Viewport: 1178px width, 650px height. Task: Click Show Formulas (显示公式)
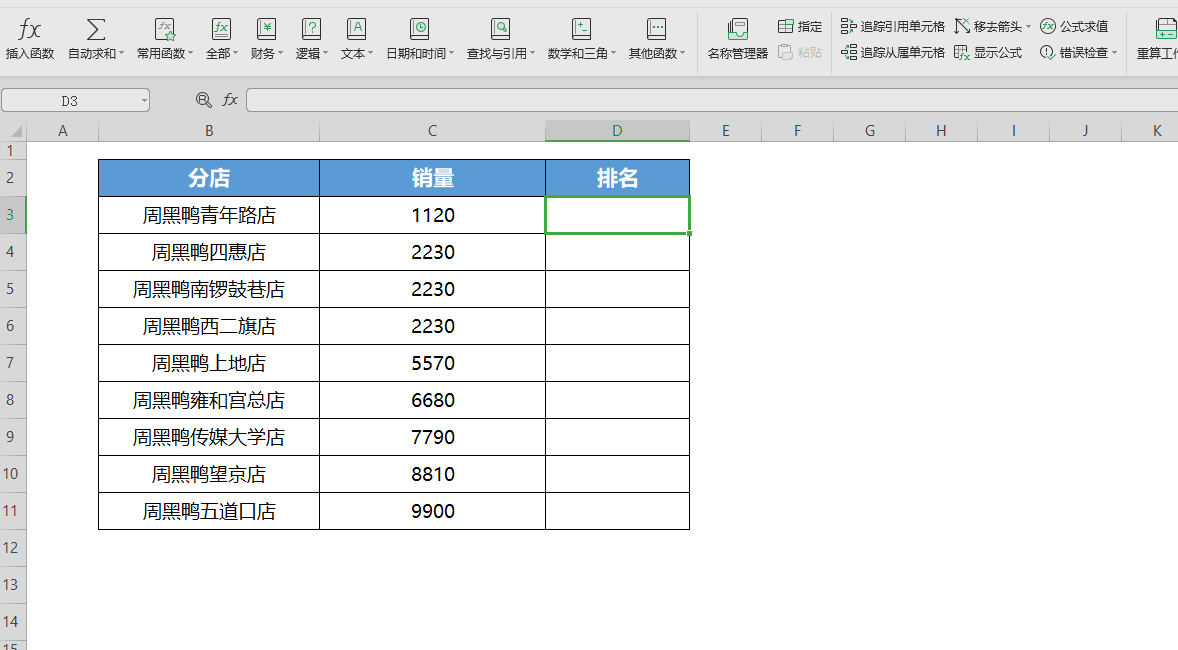[x=988, y=53]
